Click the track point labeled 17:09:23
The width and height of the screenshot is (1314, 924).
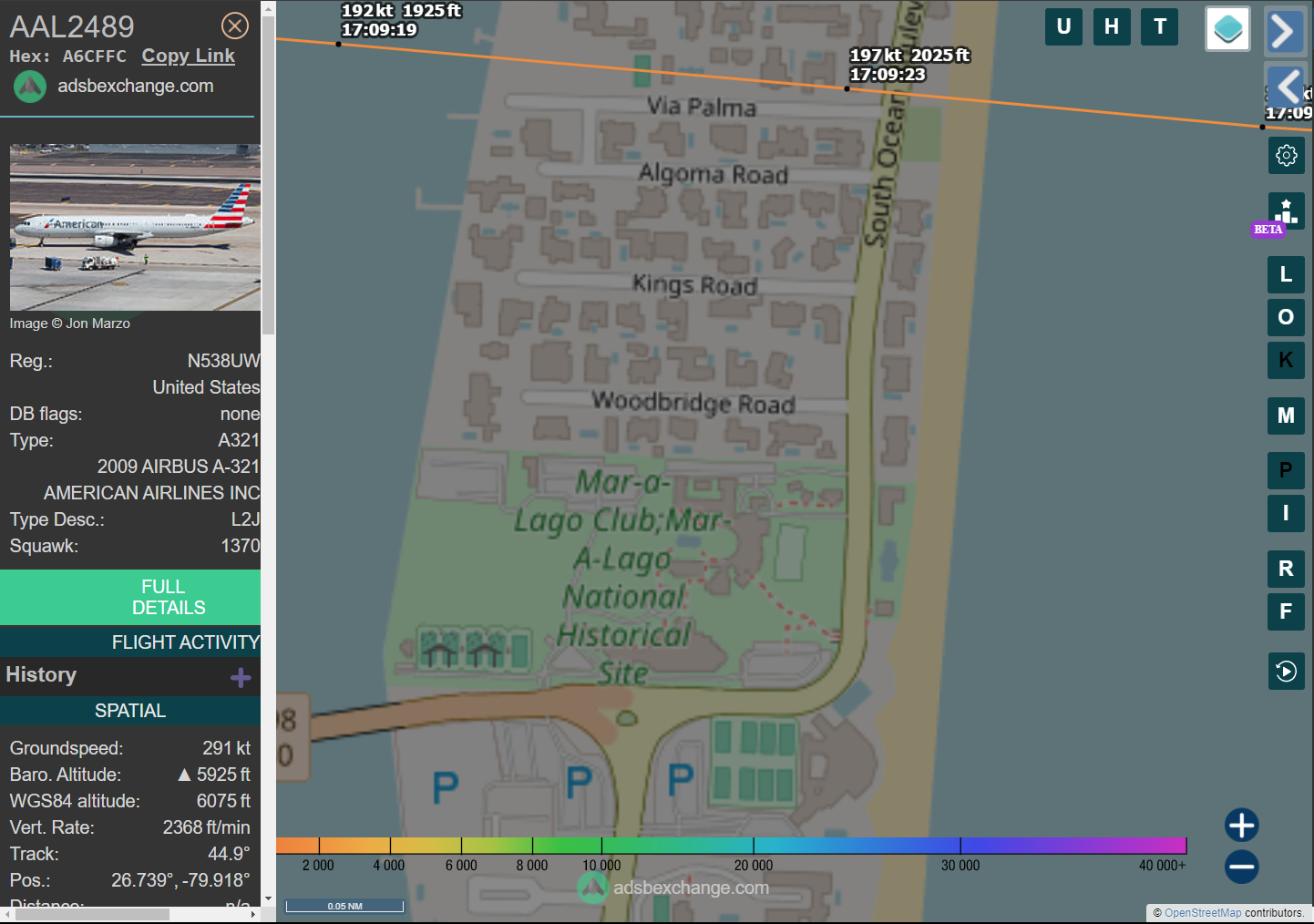click(847, 88)
